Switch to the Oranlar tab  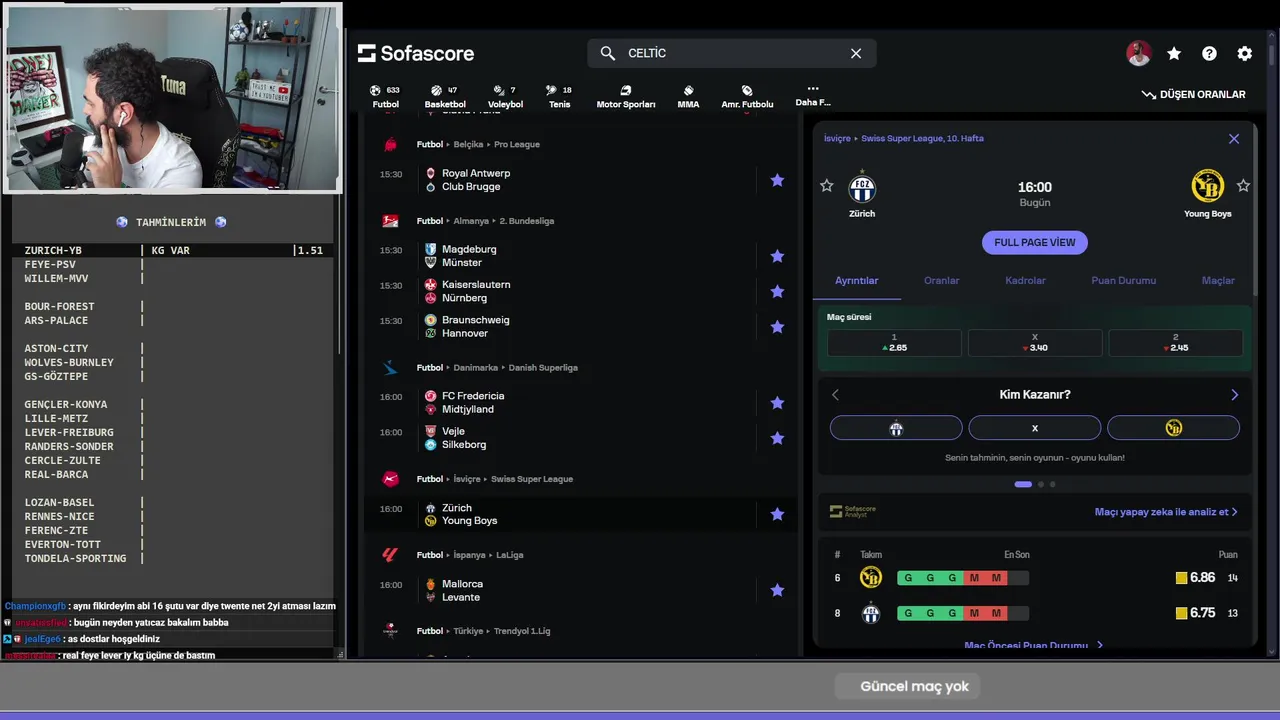(941, 281)
